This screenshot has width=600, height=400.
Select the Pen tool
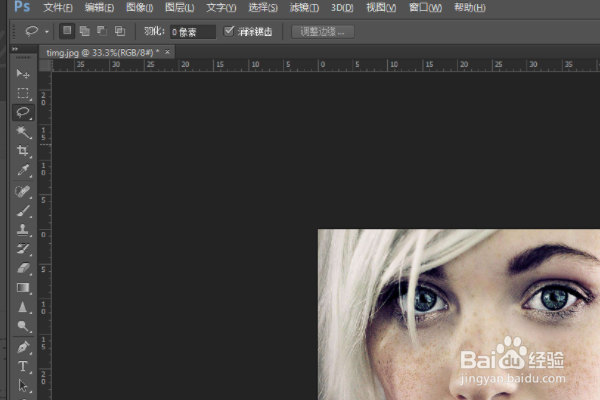pos(23,347)
